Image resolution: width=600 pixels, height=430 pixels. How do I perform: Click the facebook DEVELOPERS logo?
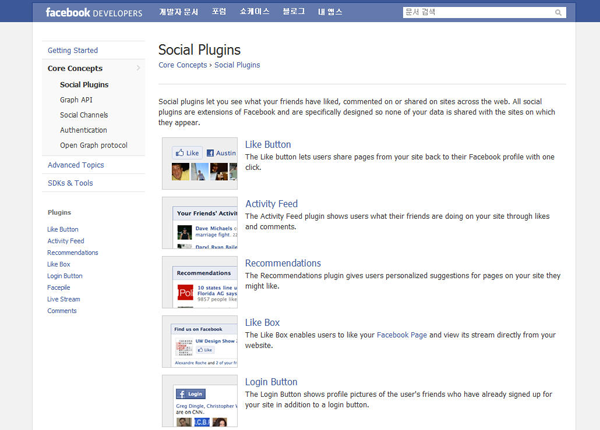click(94, 13)
